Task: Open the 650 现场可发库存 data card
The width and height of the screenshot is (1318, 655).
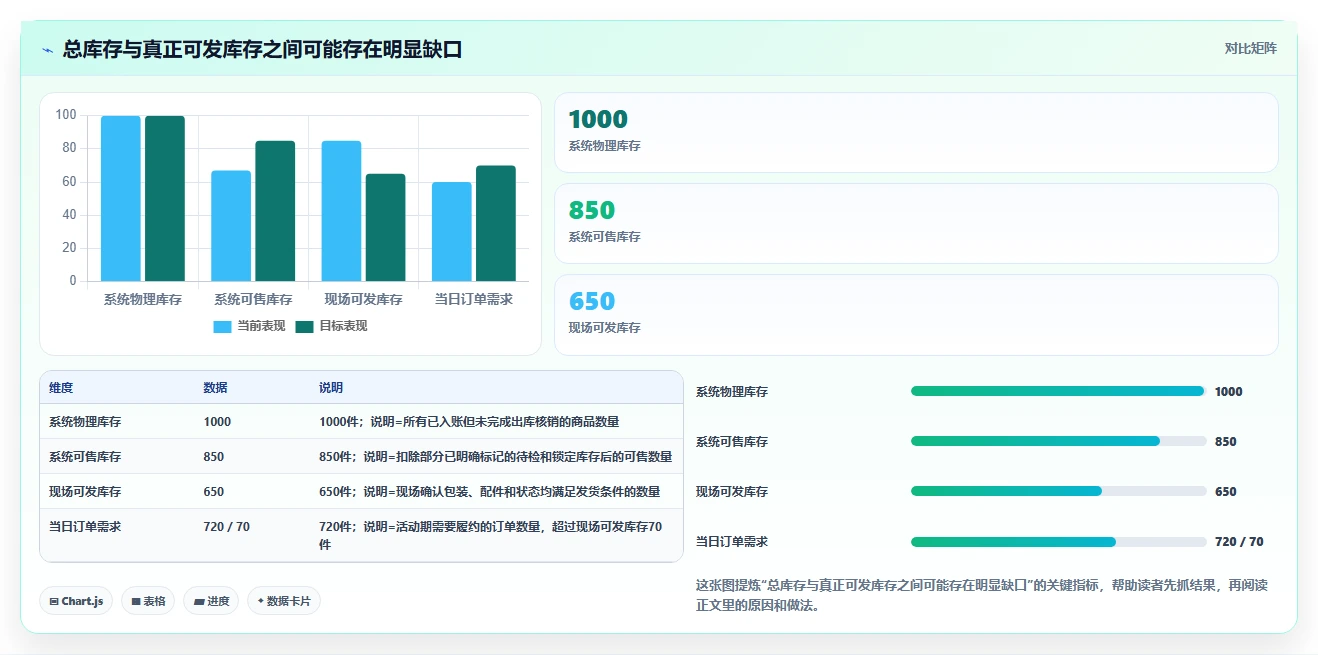Action: coord(916,315)
